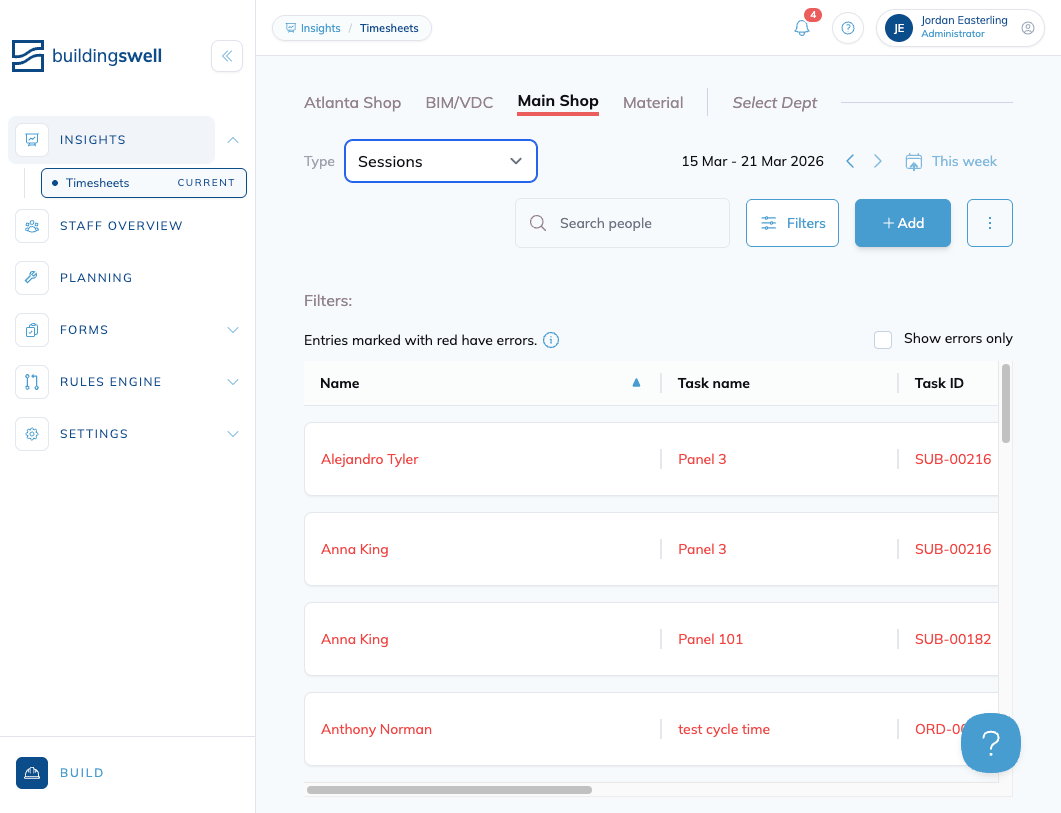The width and height of the screenshot is (1061, 813).
Task: Click the JE user avatar
Action: click(899, 28)
